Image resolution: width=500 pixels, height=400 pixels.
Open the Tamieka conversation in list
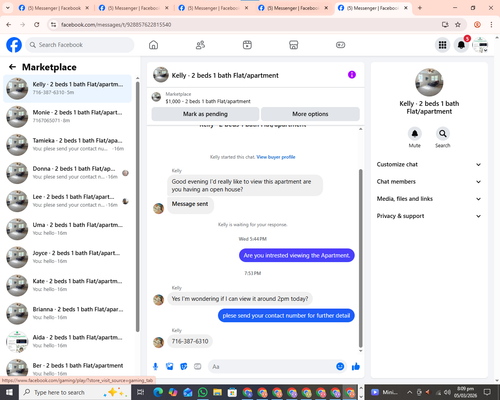67,145
